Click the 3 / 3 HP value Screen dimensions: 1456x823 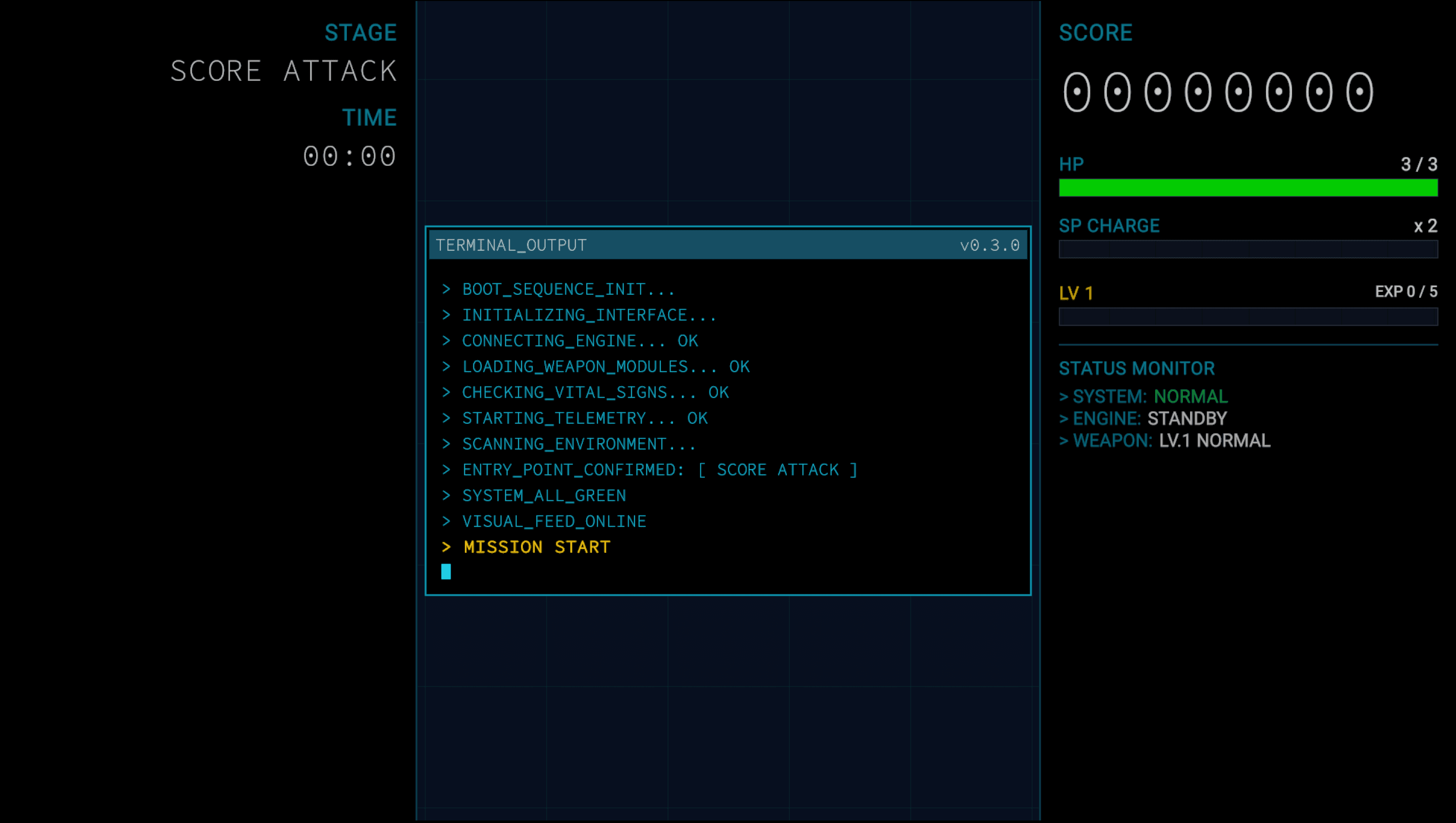(x=1418, y=164)
